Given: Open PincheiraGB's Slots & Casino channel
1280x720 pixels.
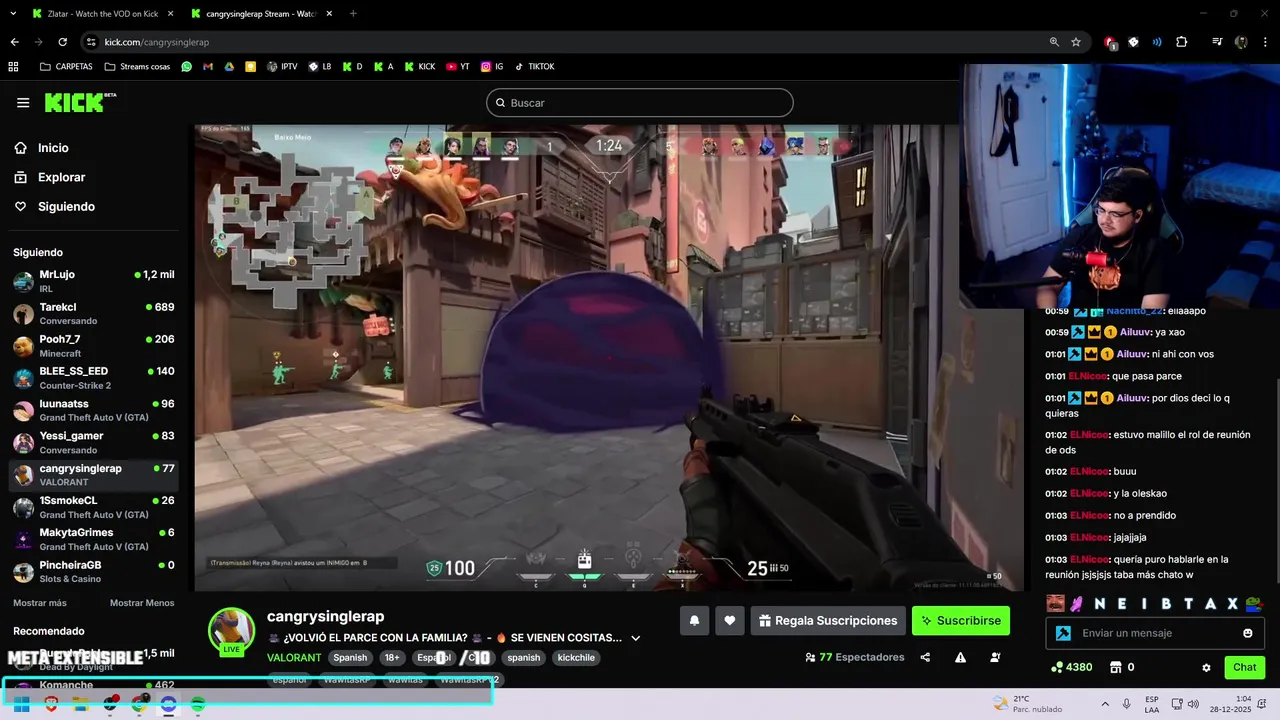Looking at the screenshot, I should pyautogui.click(x=94, y=571).
